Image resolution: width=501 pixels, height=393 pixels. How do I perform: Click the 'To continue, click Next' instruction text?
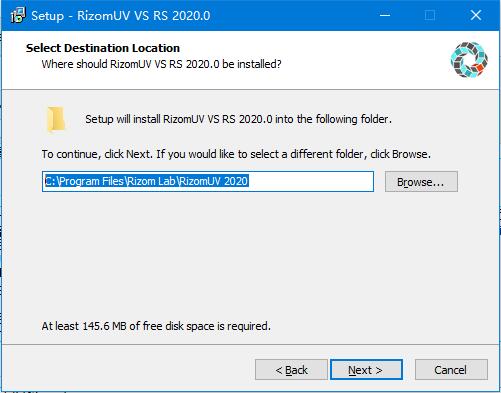(x=236, y=154)
